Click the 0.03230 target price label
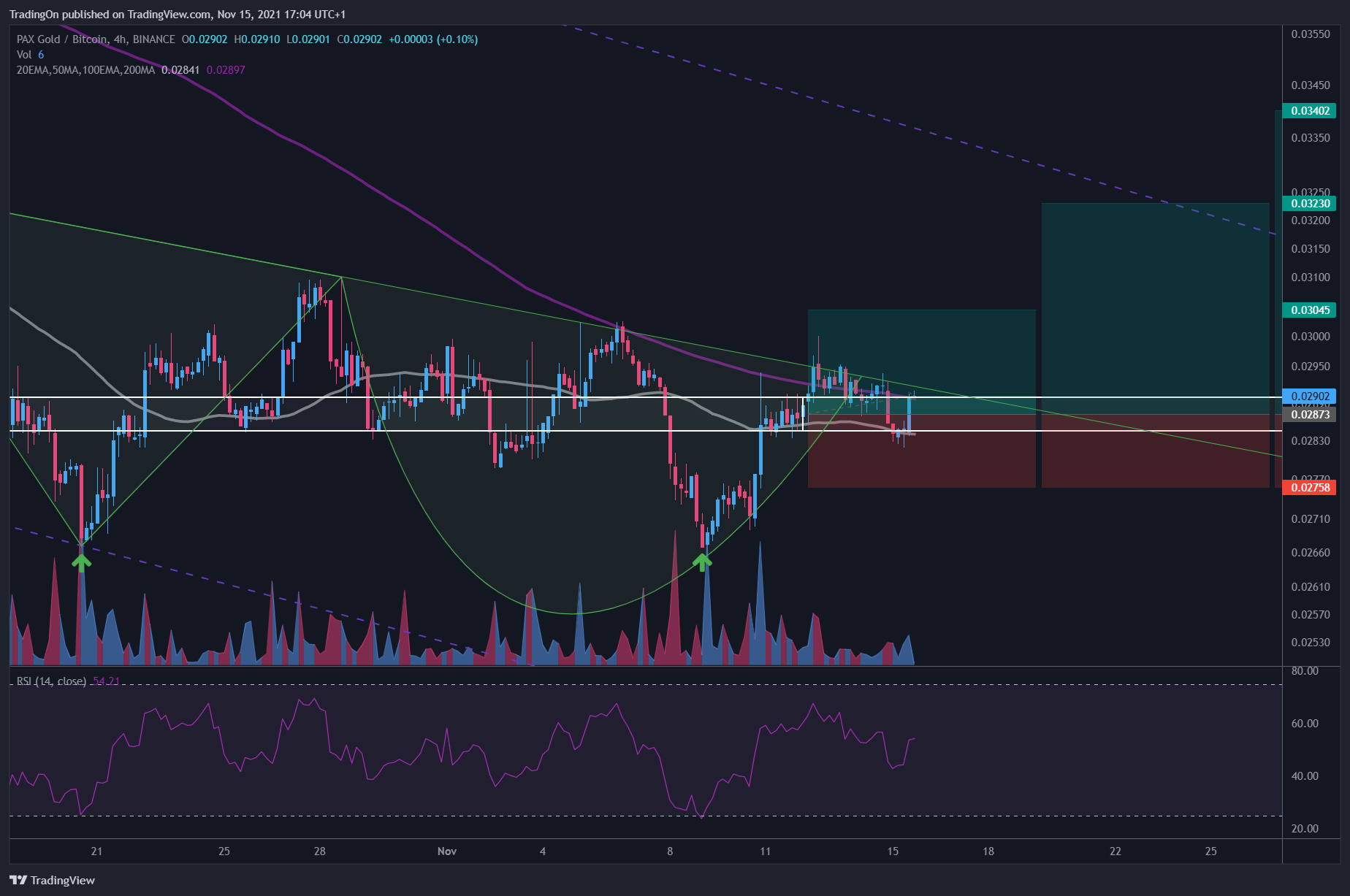Image resolution: width=1350 pixels, height=896 pixels. point(1309,204)
